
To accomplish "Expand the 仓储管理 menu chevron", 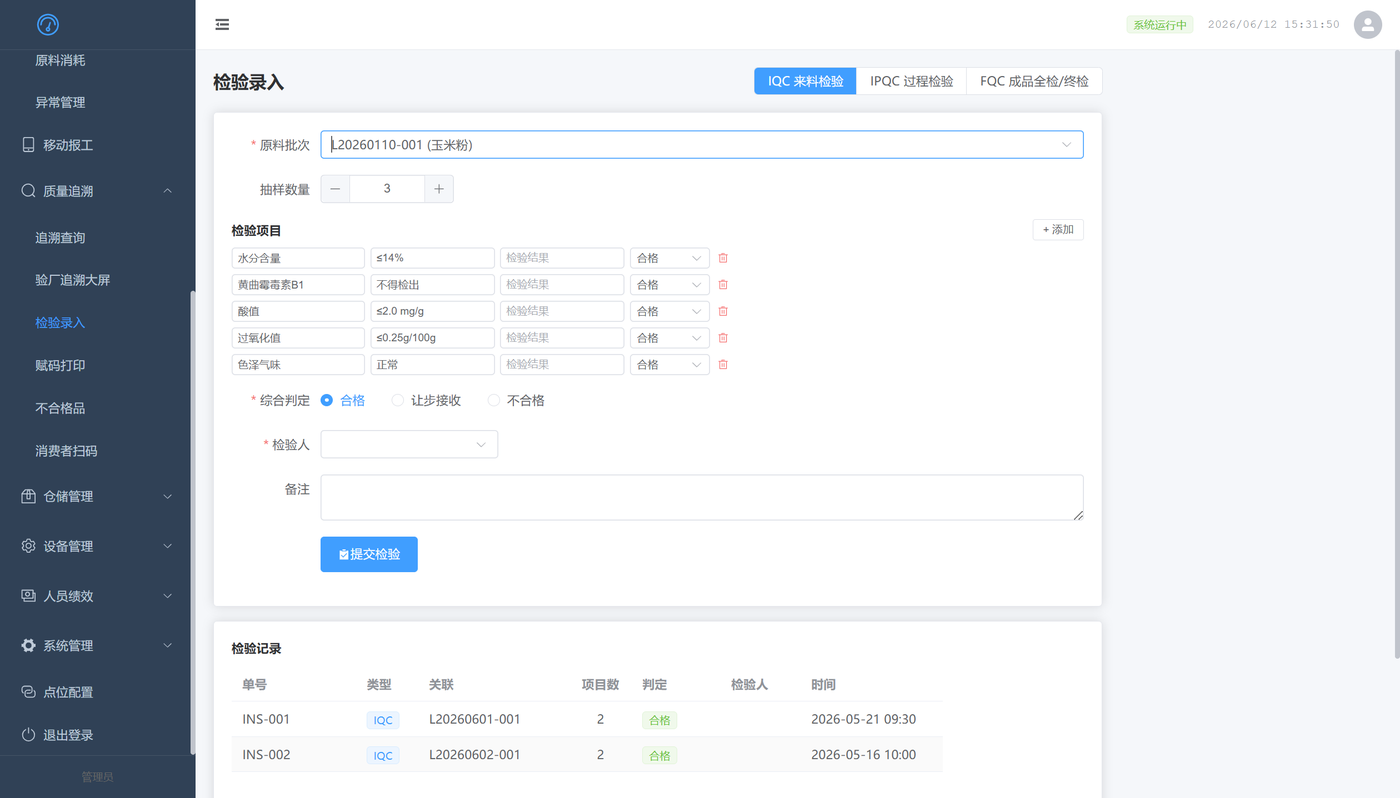I will tap(167, 496).
